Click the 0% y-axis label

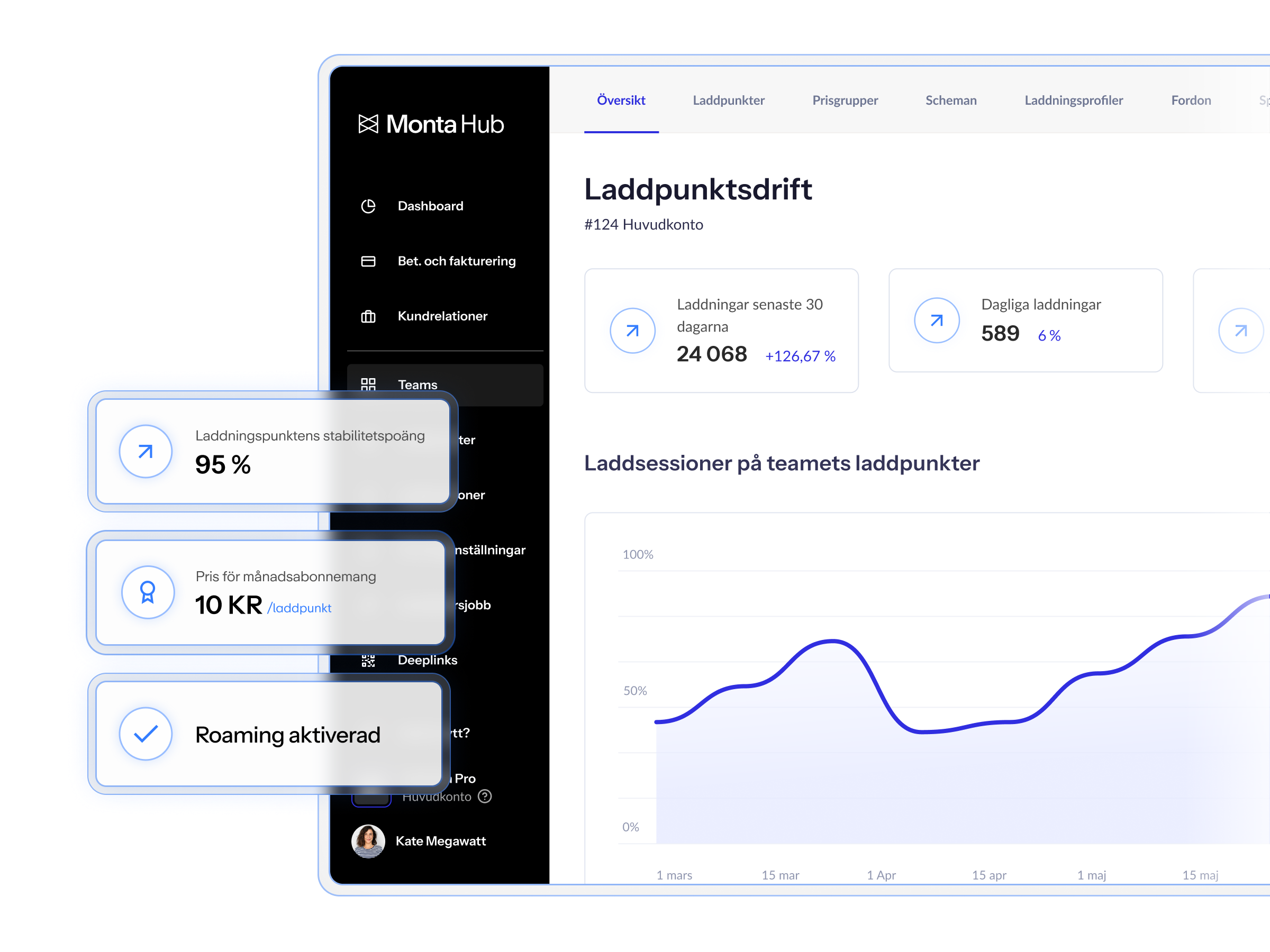click(630, 827)
